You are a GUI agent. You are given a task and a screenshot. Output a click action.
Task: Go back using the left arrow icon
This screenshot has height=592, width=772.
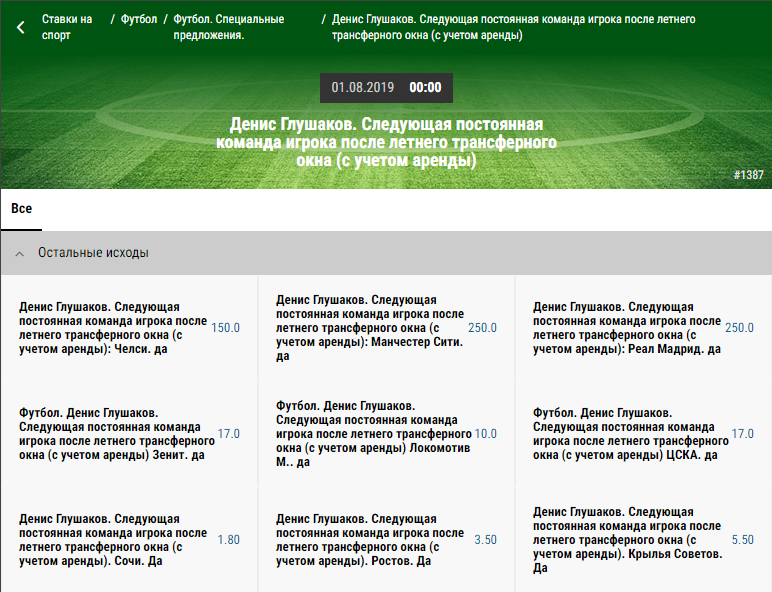pyautogui.click(x=21, y=27)
